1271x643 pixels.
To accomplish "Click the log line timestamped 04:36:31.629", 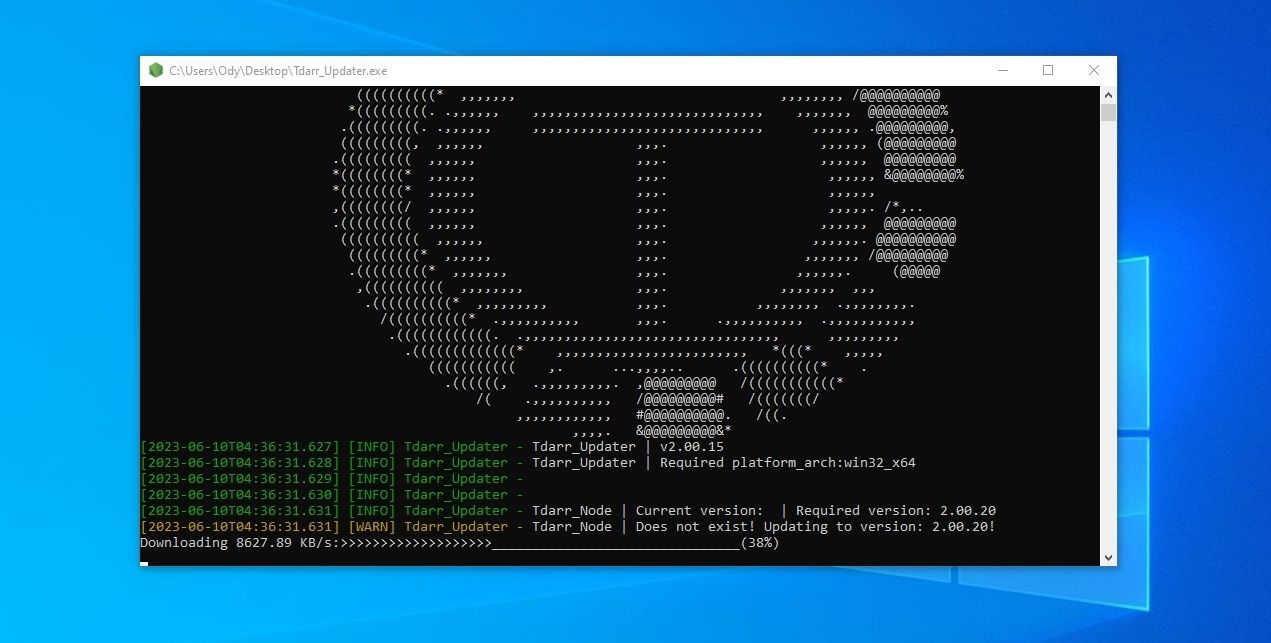I will pyautogui.click(x=332, y=479).
